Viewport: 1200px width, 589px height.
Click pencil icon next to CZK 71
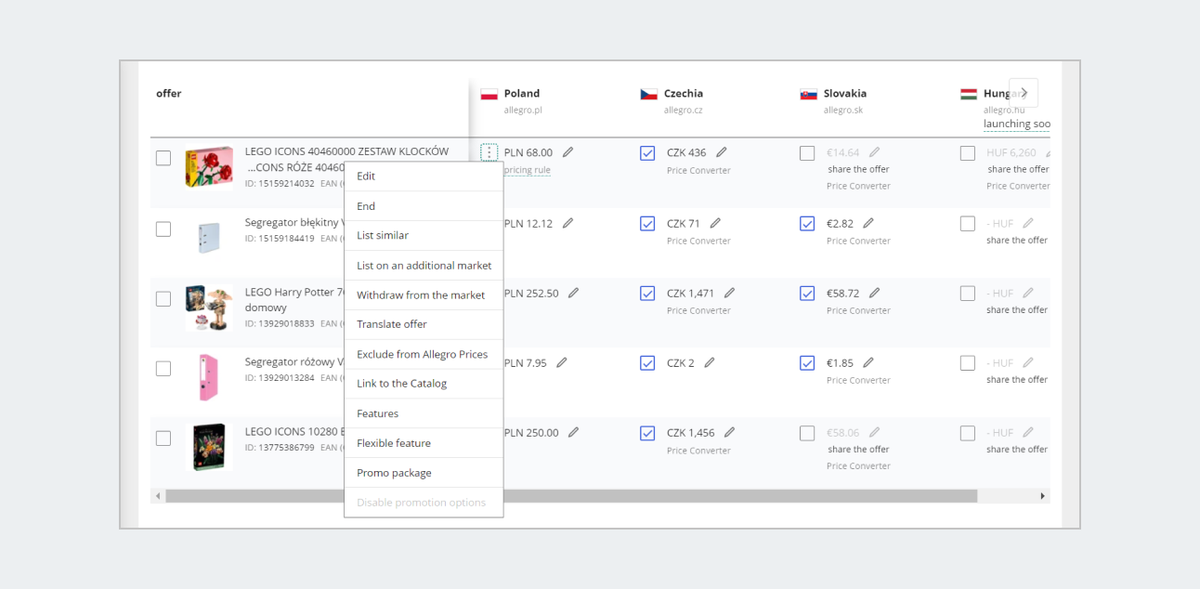click(x=716, y=223)
